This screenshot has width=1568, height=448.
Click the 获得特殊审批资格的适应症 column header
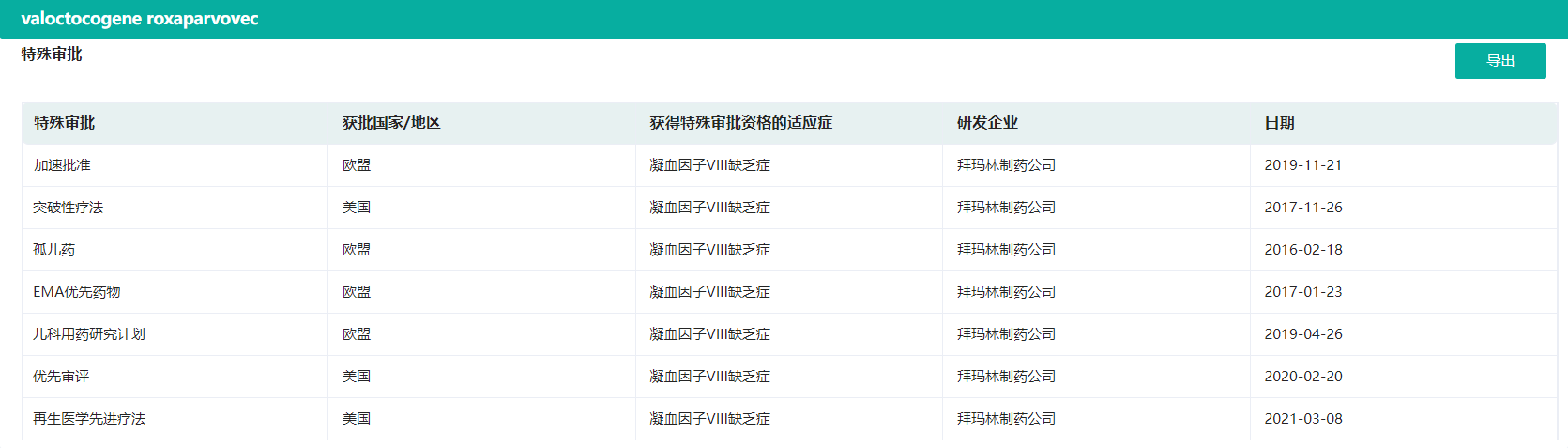tap(740, 123)
